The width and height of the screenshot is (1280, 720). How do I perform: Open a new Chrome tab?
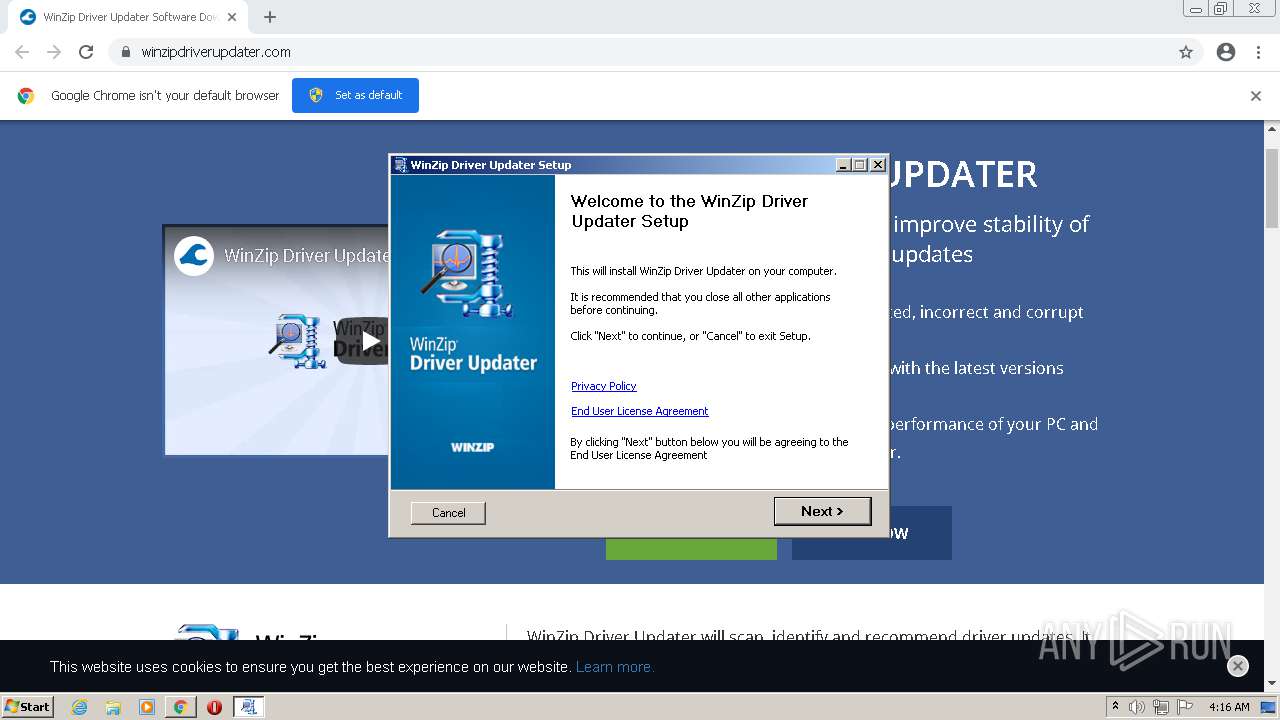click(270, 17)
